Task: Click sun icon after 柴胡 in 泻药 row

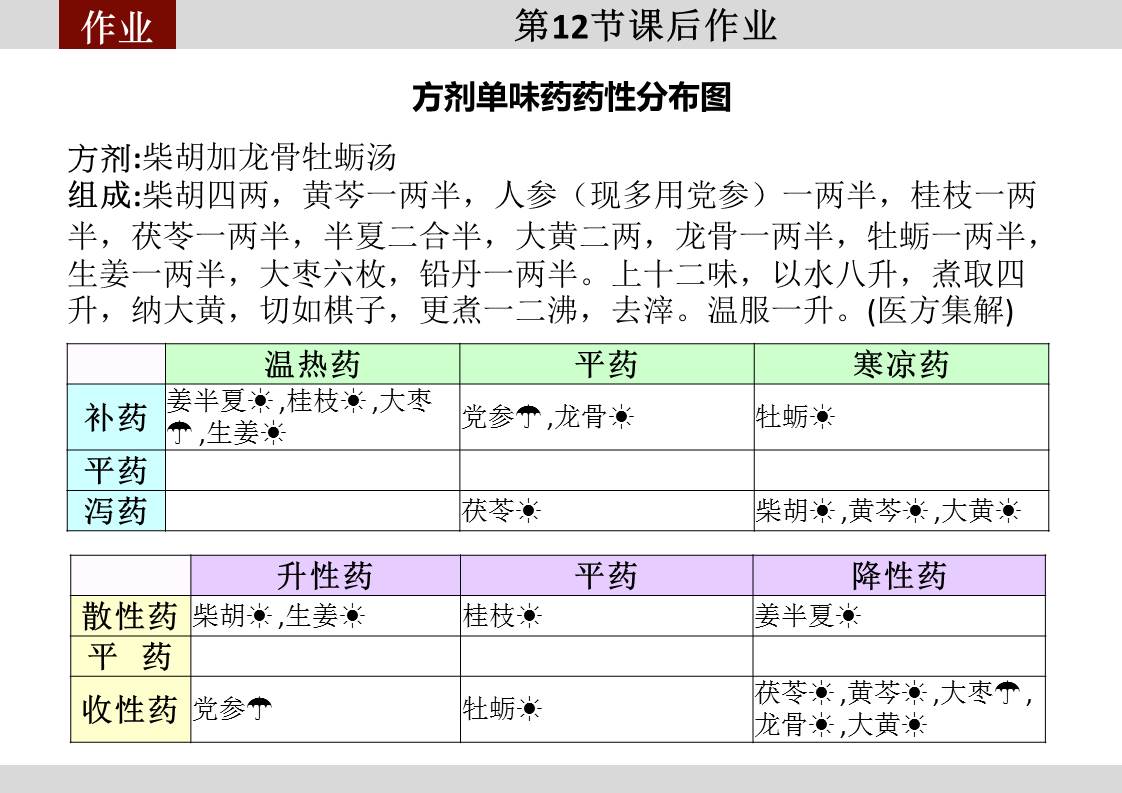Action: (x=822, y=511)
